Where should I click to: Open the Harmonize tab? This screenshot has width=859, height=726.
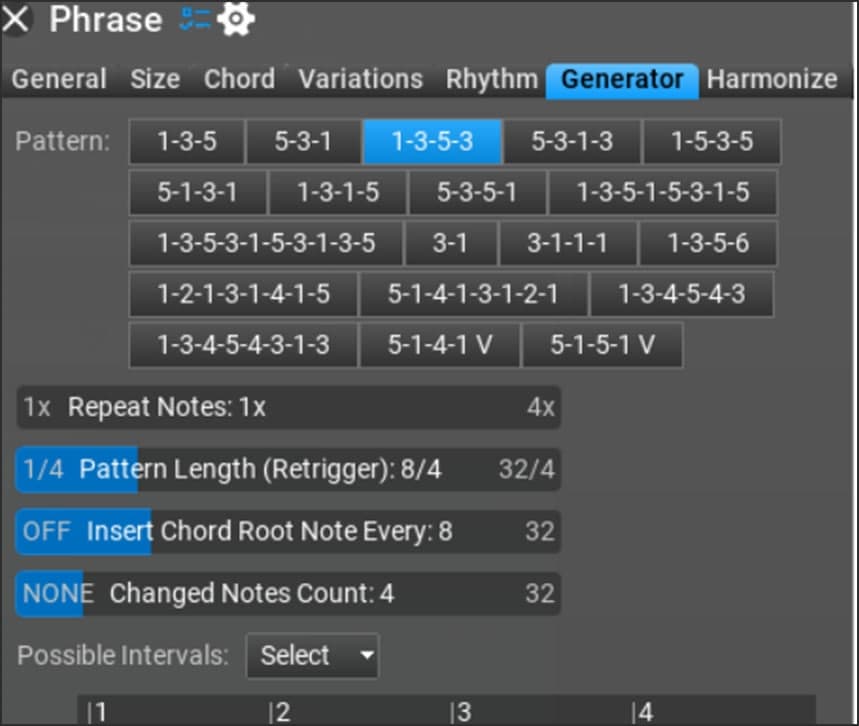click(x=772, y=79)
